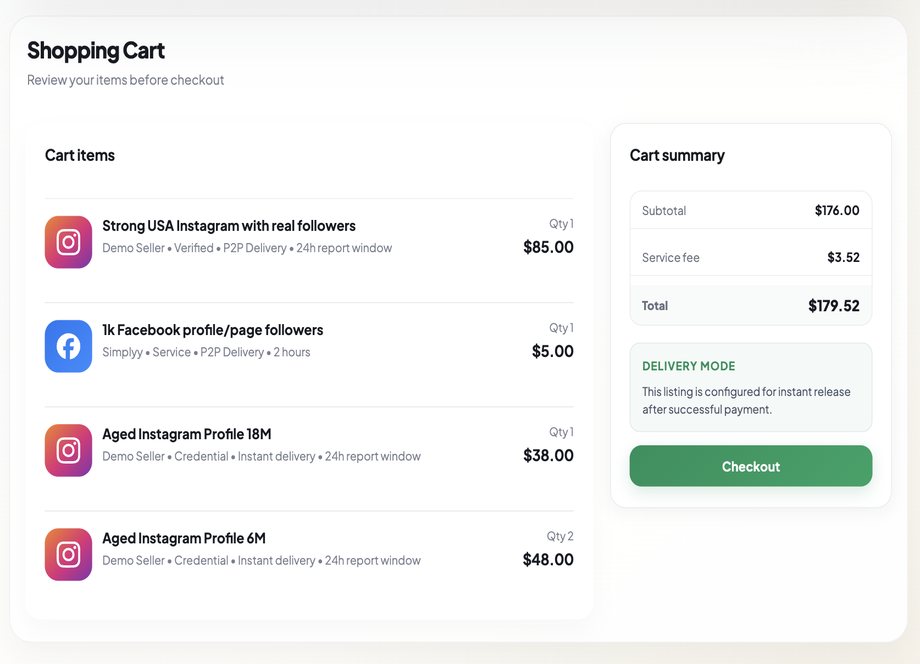Click the Service fee label

click(671, 258)
